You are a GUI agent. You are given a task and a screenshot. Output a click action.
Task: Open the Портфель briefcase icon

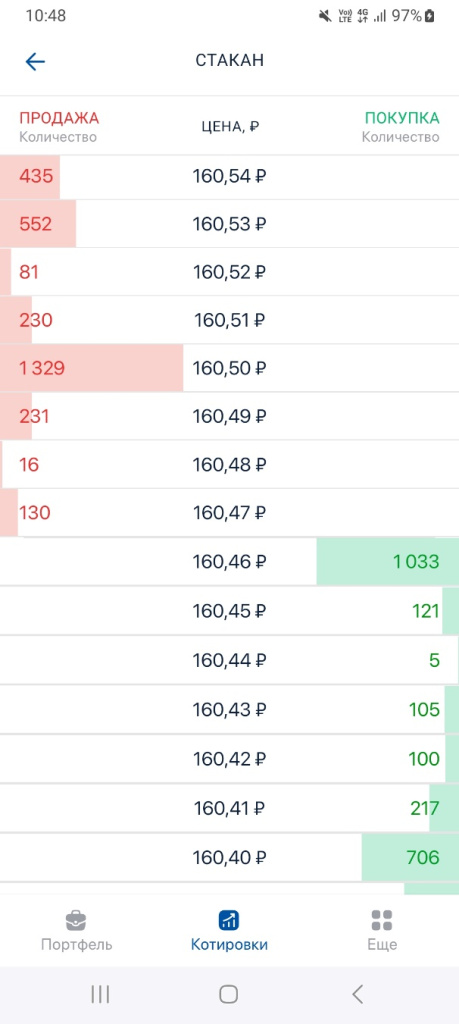click(76, 921)
